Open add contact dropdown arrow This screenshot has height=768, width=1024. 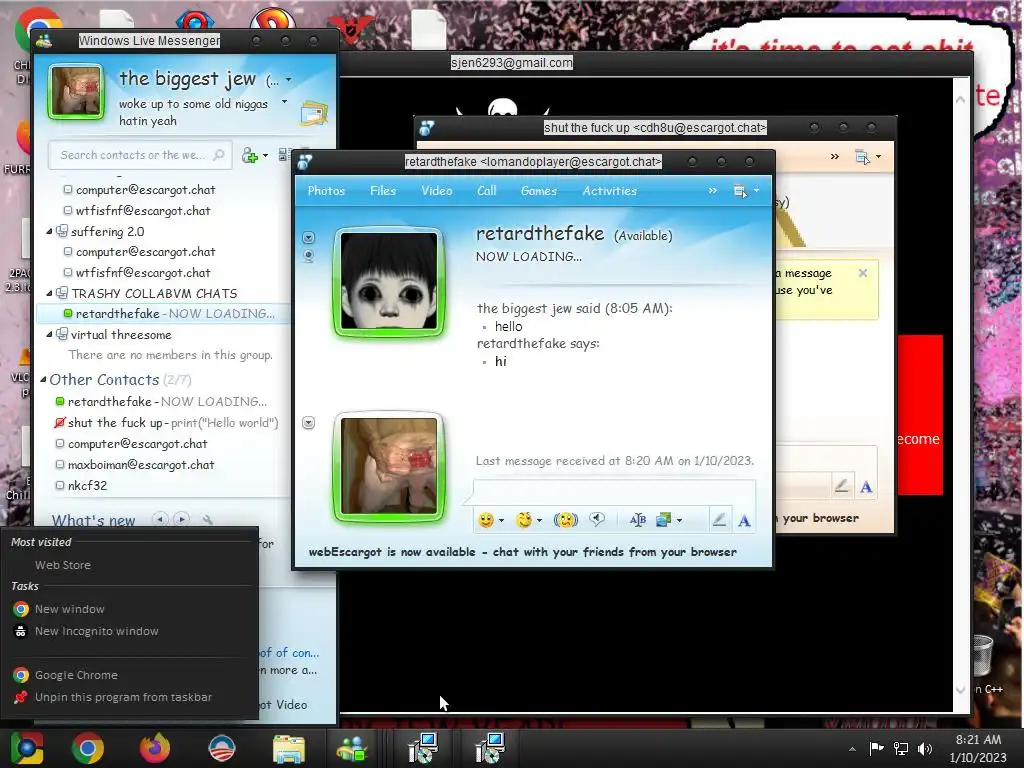pyautogui.click(x=265, y=155)
